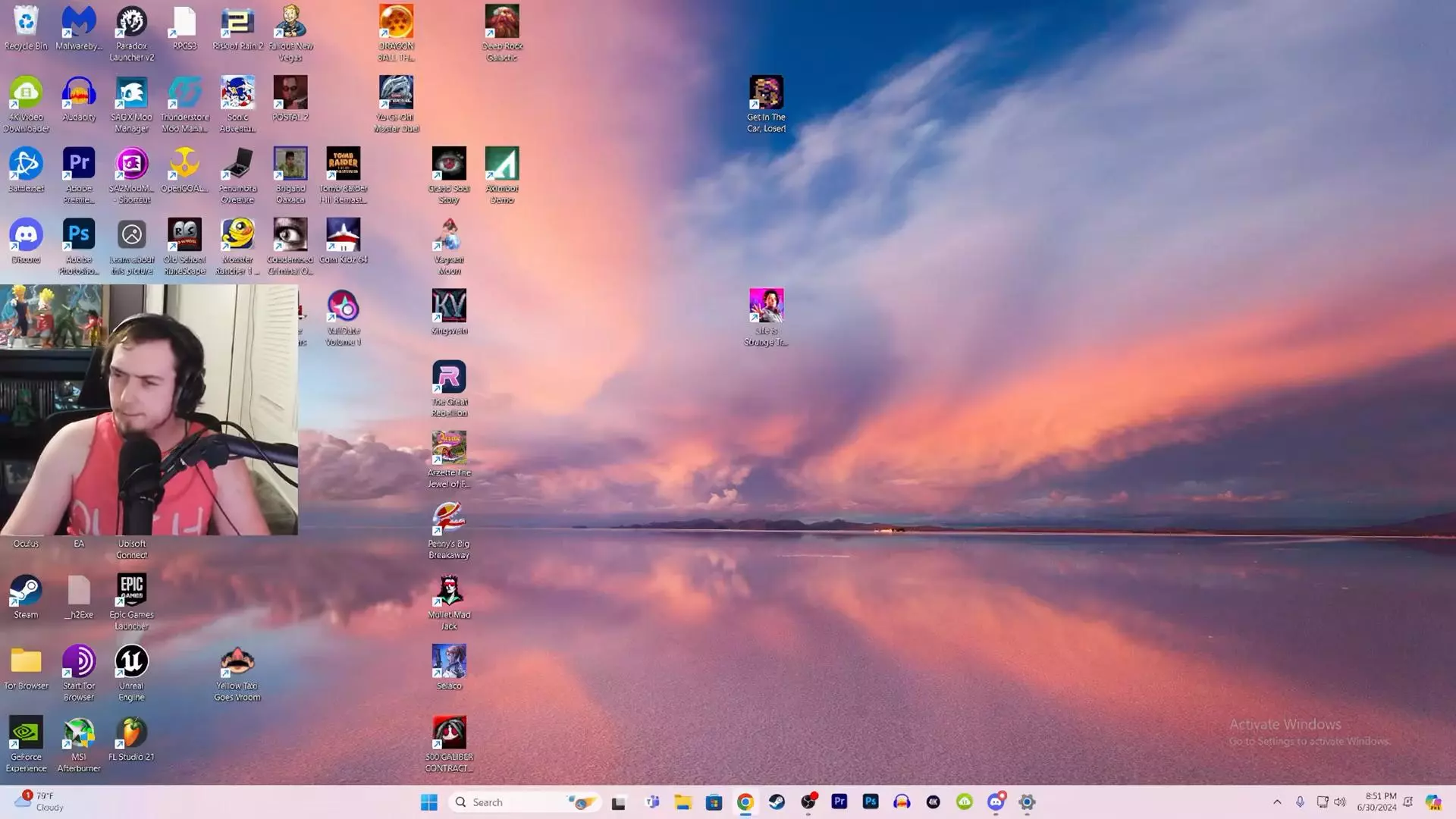
Task: Select the SA2ModManager shortcut icon
Action: pyautogui.click(x=131, y=176)
